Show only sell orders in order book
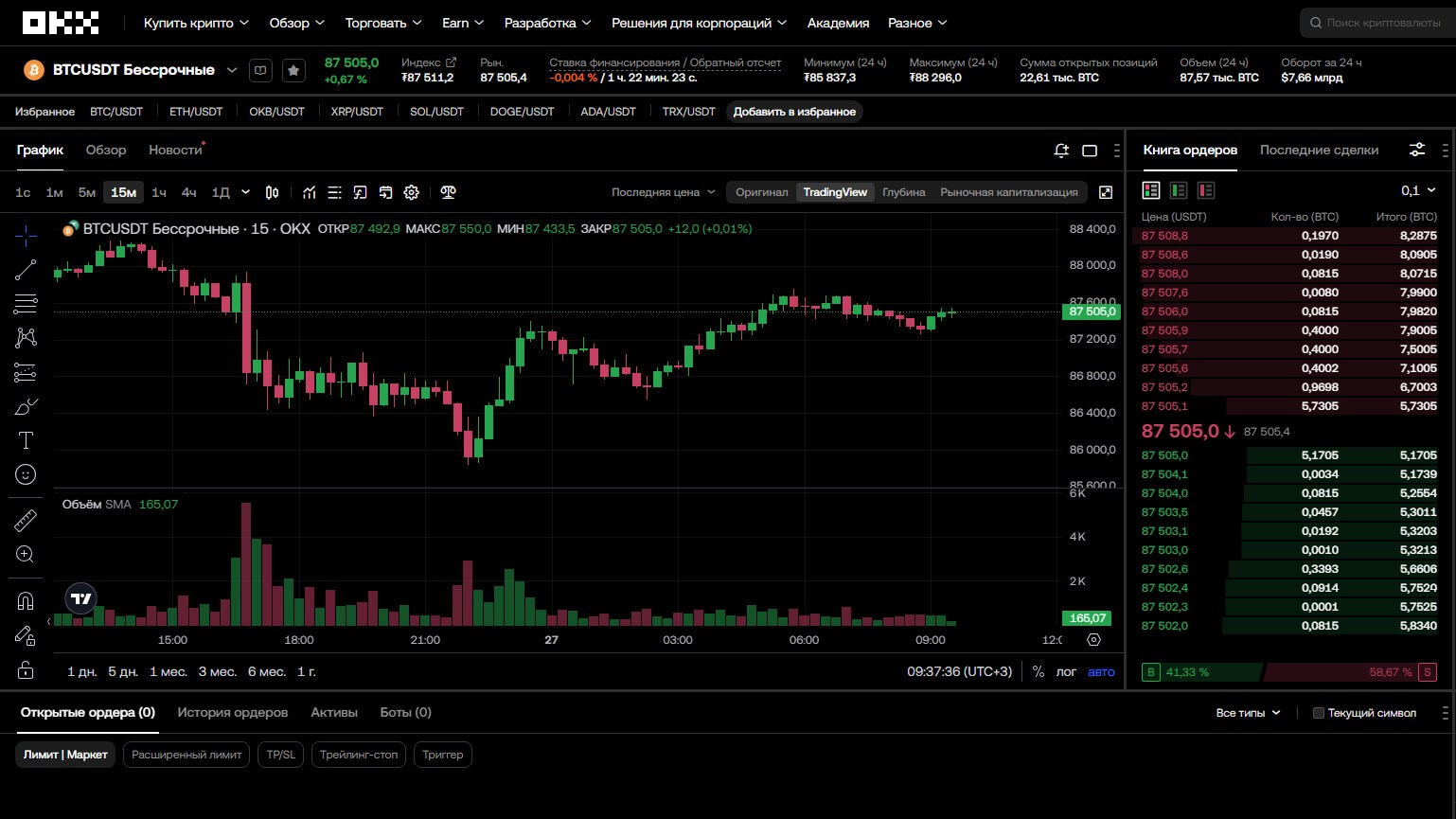This screenshot has width=1456, height=819. [1206, 190]
